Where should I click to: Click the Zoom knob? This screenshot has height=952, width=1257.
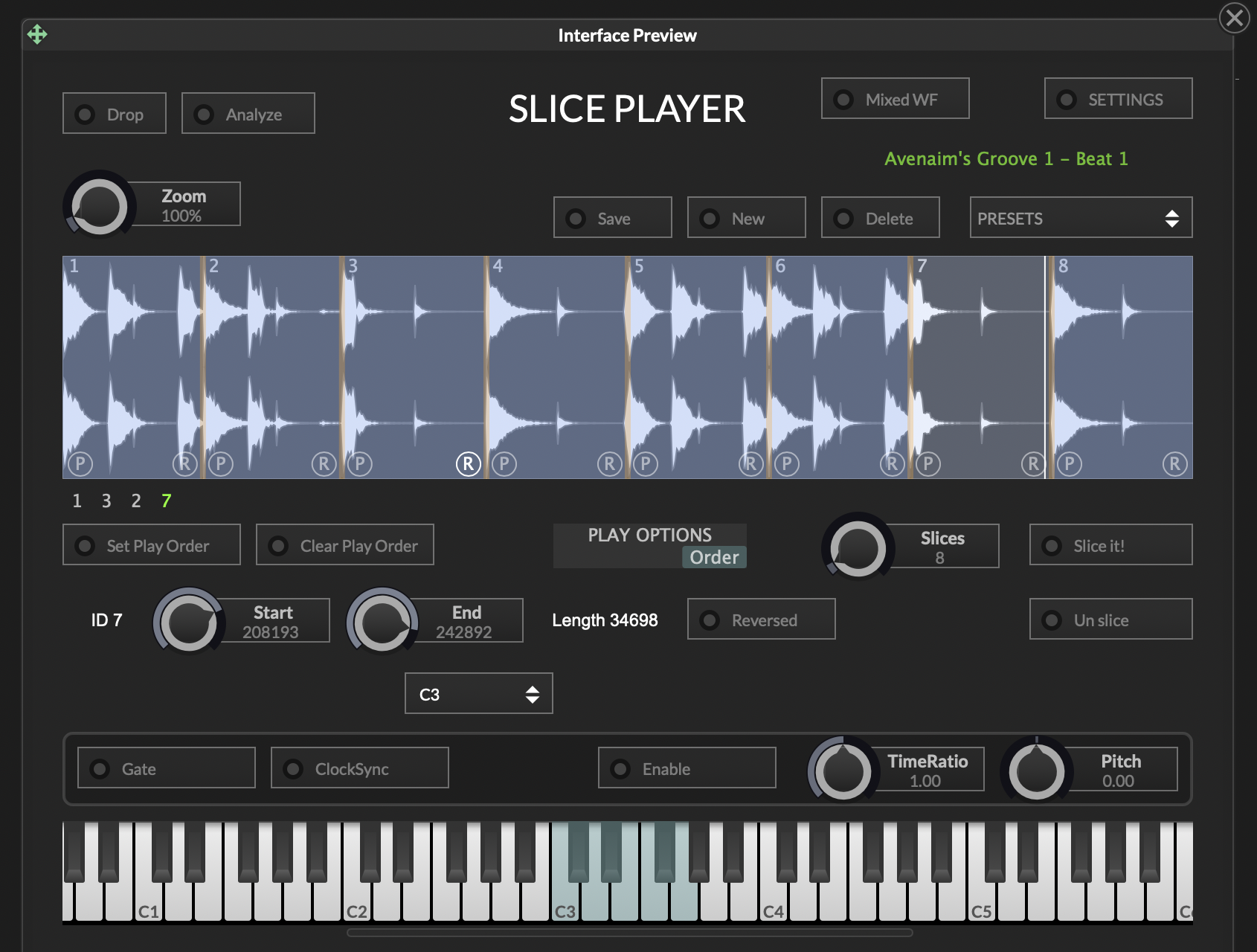[x=99, y=206]
